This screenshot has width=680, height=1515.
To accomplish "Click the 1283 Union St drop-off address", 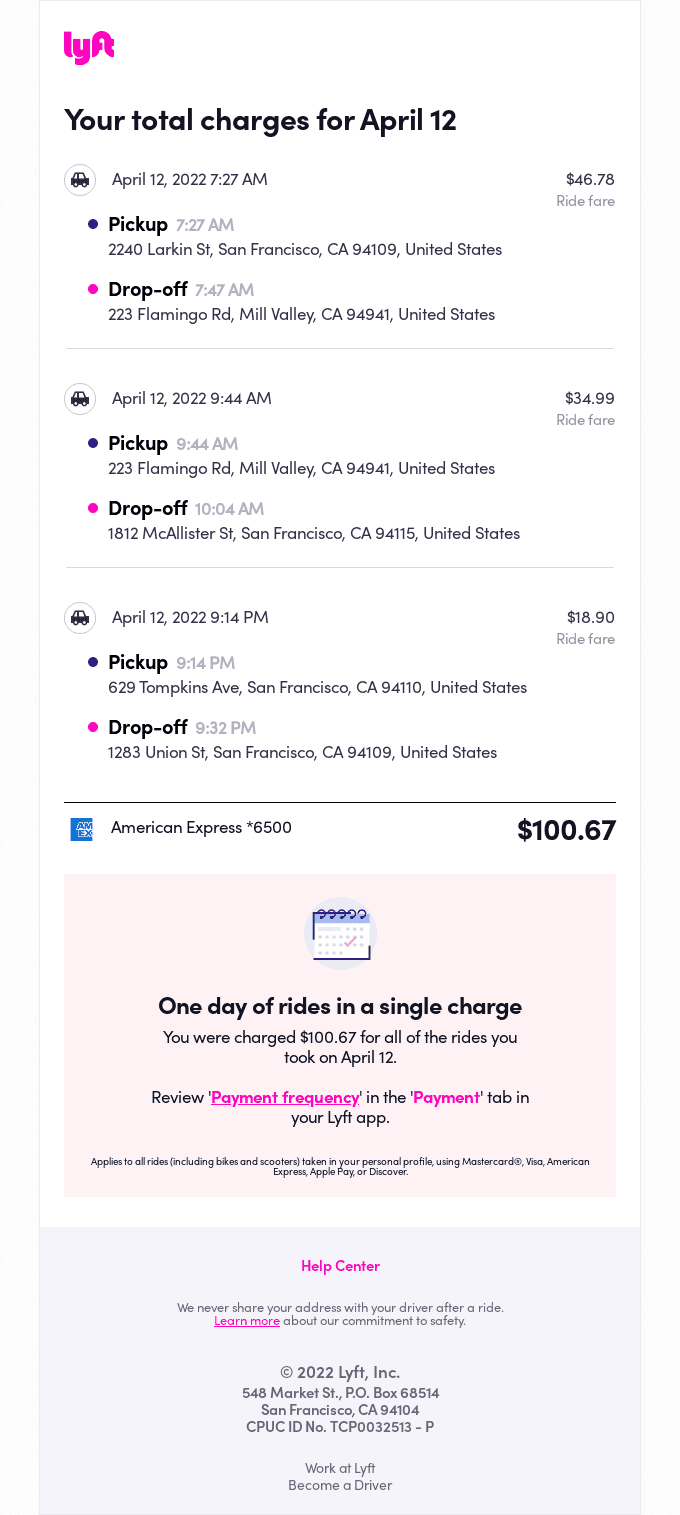I will [x=302, y=753].
